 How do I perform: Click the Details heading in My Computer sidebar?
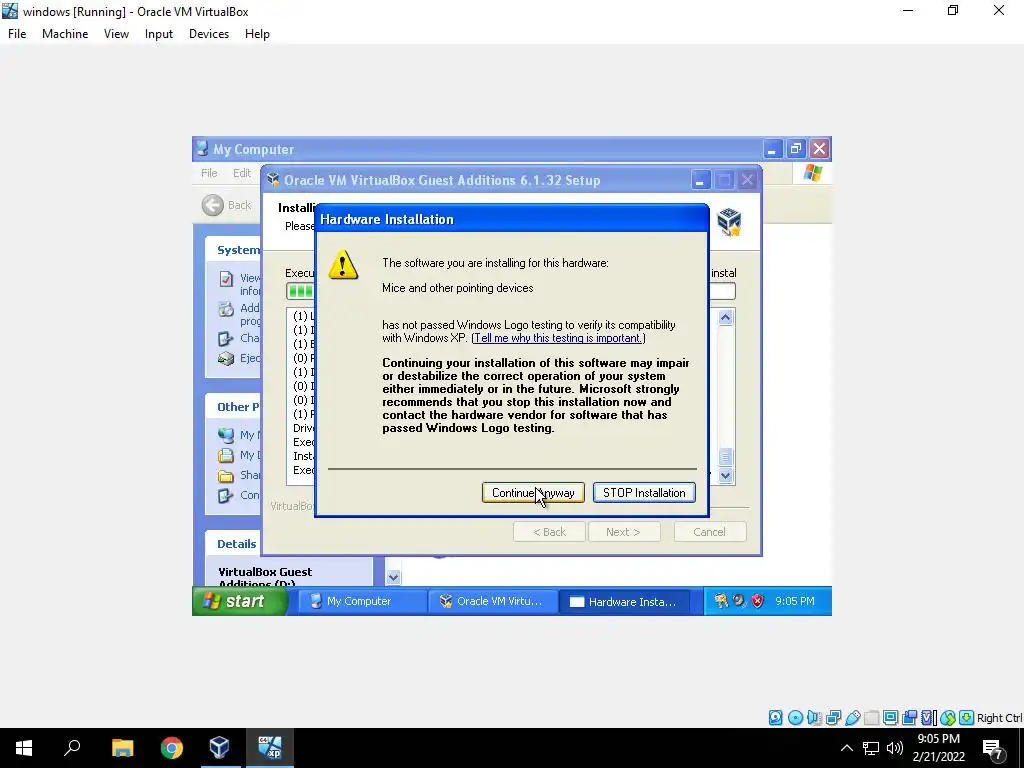click(x=236, y=544)
